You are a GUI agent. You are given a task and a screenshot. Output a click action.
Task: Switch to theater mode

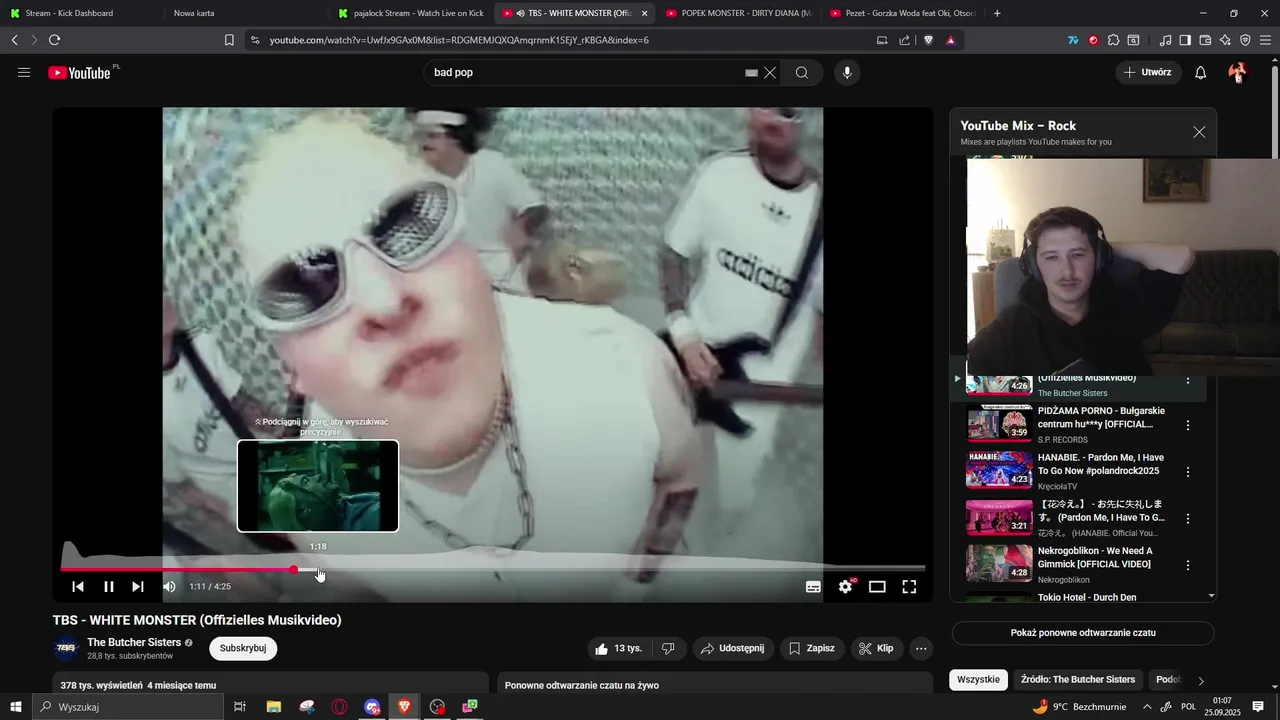877,587
